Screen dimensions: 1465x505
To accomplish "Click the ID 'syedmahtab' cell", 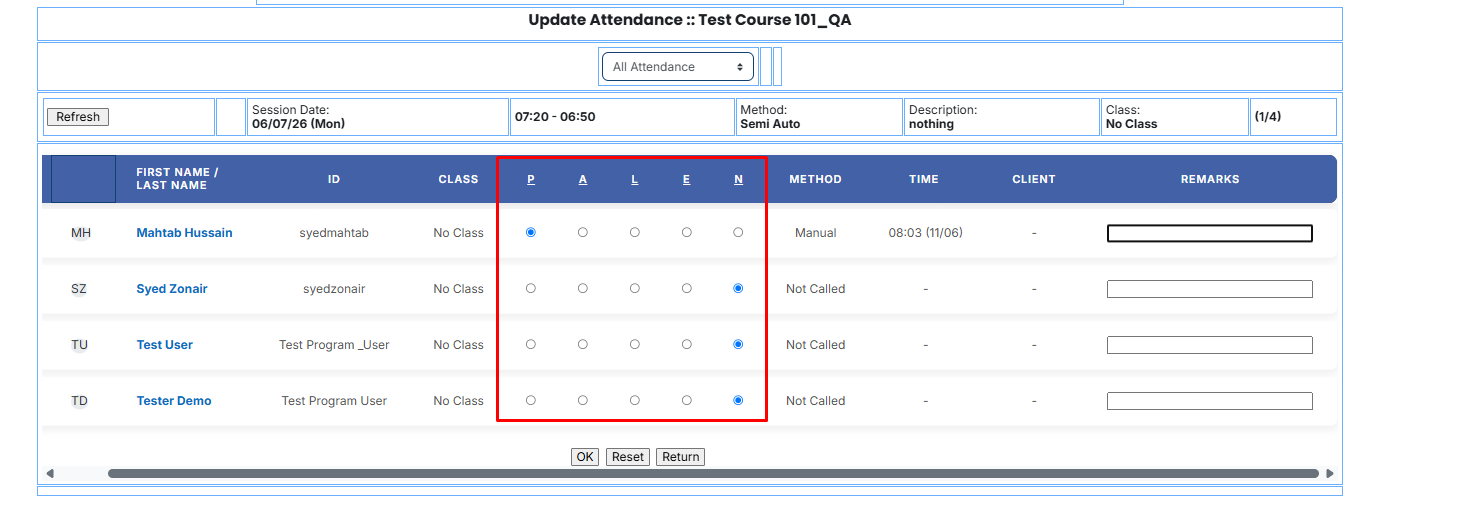I will click(334, 233).
